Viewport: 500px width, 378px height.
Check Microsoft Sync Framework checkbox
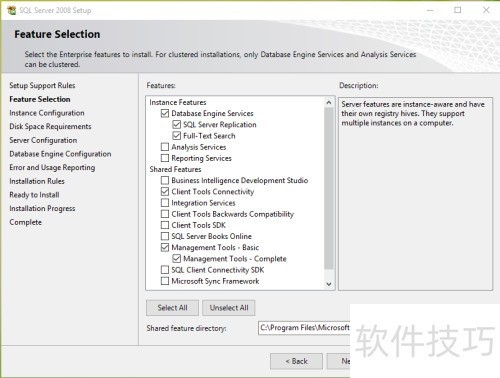pyautogui.click(x=165, y=281)
